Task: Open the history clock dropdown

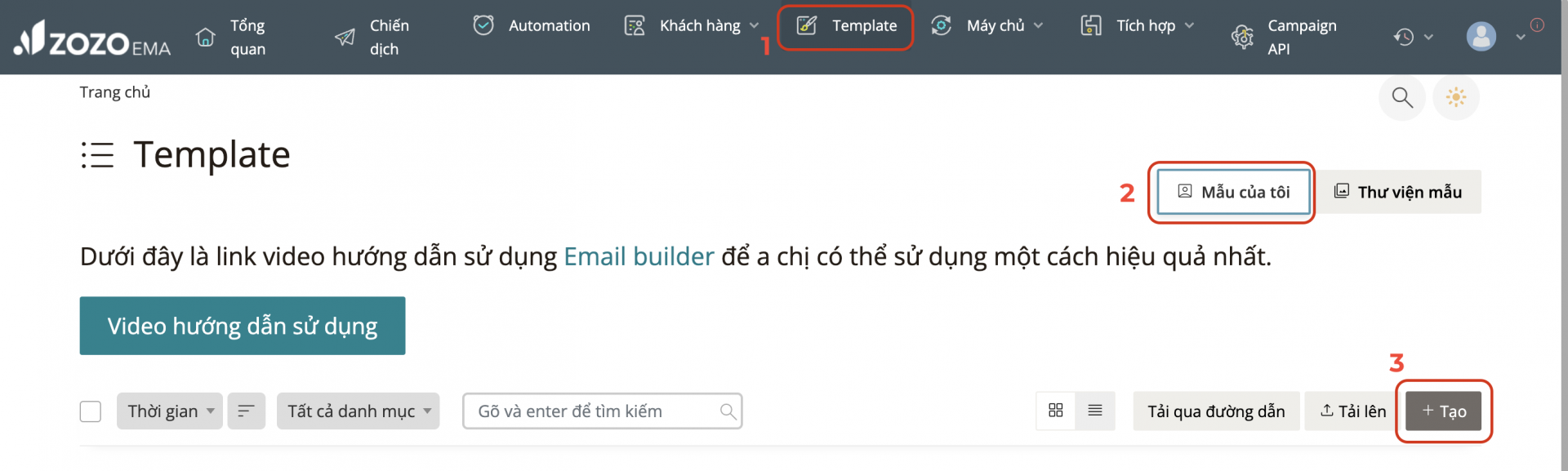Action: (1413, 37)
